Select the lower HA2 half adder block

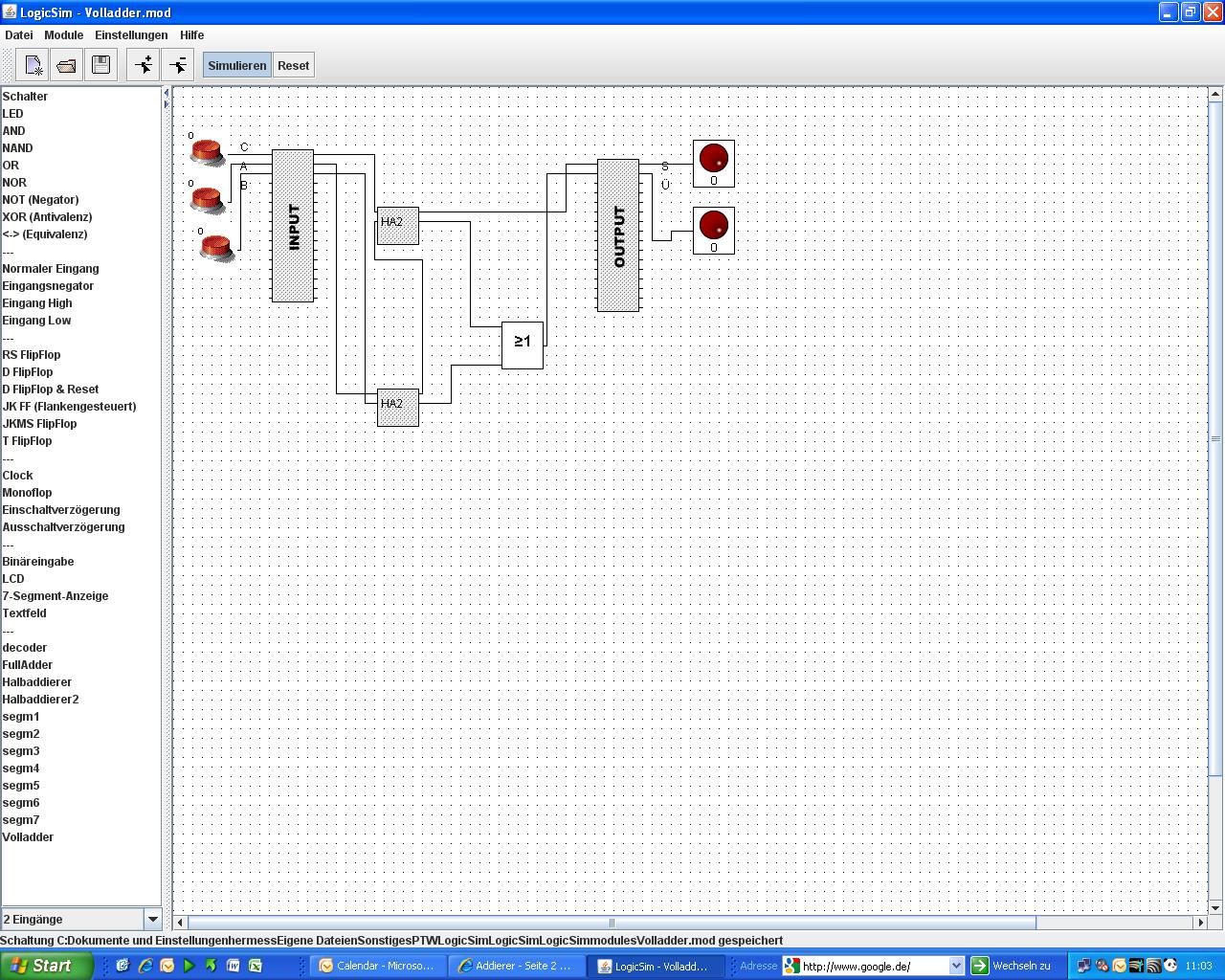tap(398, 408)
